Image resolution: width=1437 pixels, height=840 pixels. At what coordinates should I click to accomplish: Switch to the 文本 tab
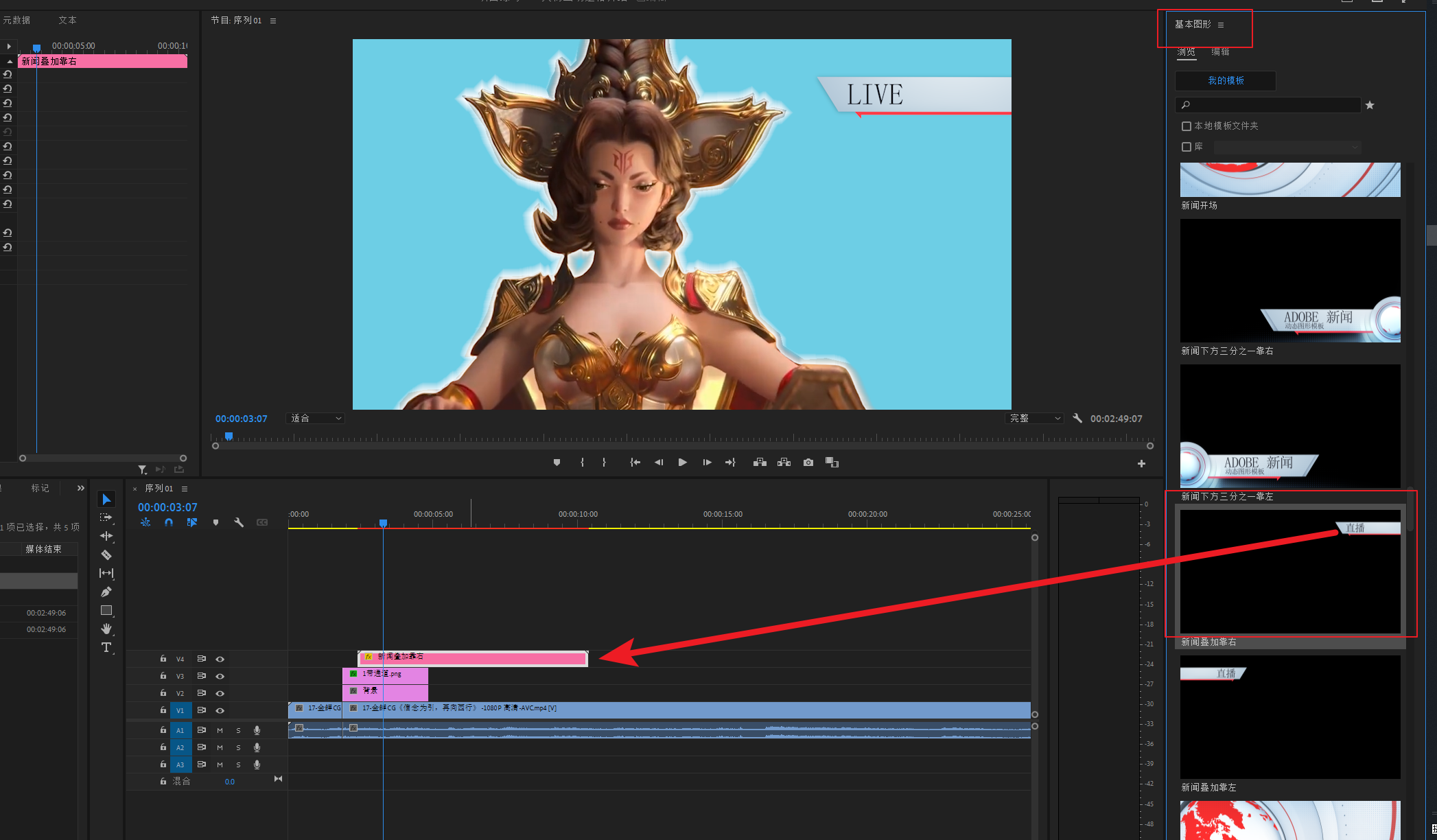click(67, 21)
